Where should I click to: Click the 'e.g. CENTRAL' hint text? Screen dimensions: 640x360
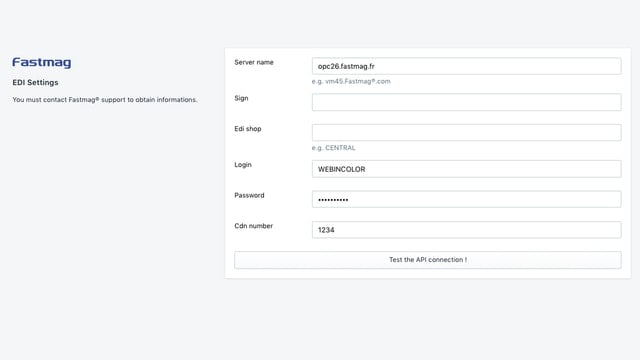(333, 148)
